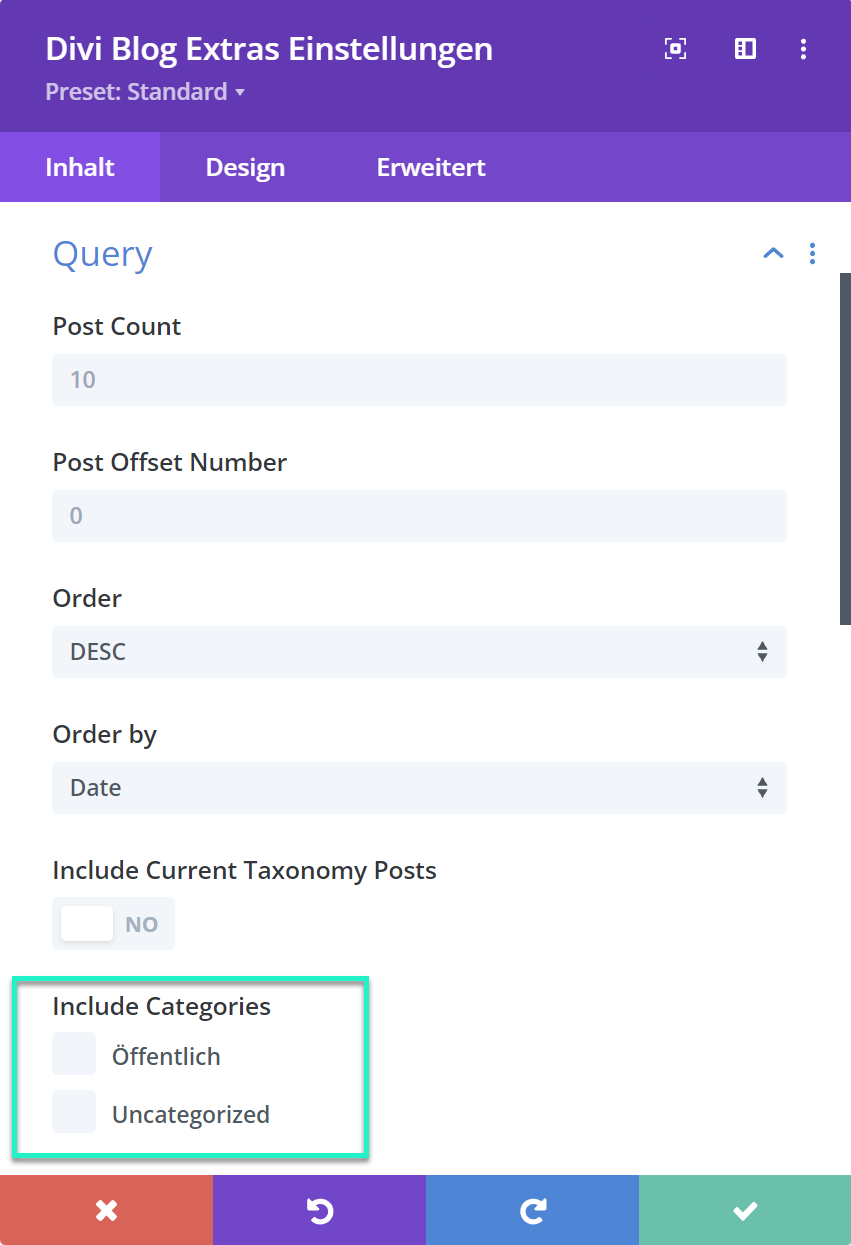Image resolution: width=851 pixels, height=1245 pixels.
Task: Open the Order DESC dropdown
Action: coord(419,652)
